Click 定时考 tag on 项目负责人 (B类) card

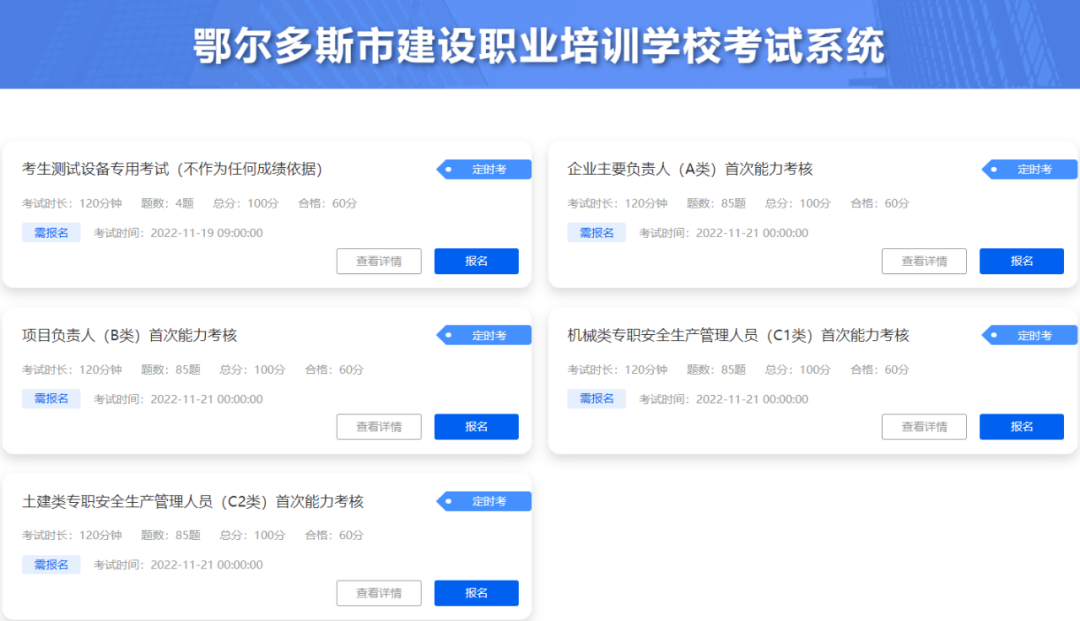point(484,335)
